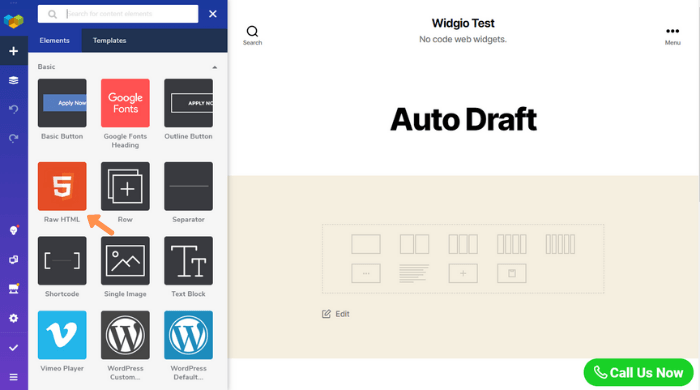The height and width of the screenshot is (390, 700).
Task: Open the responsive view devices icon
Action: click(13, 260)
